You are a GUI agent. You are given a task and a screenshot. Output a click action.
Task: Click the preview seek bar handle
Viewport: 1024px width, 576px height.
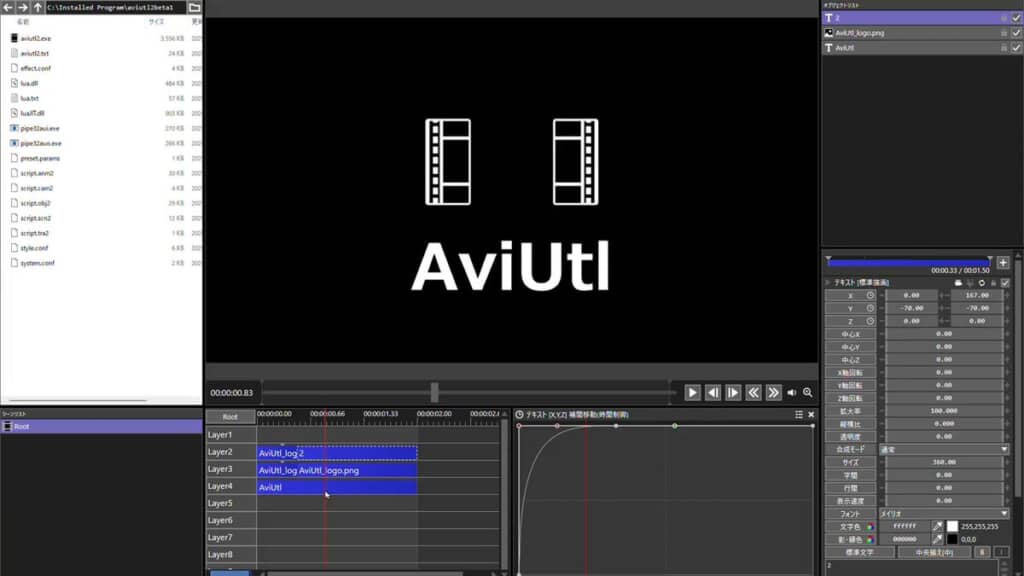pyautogui.click(x=434, y=392)
